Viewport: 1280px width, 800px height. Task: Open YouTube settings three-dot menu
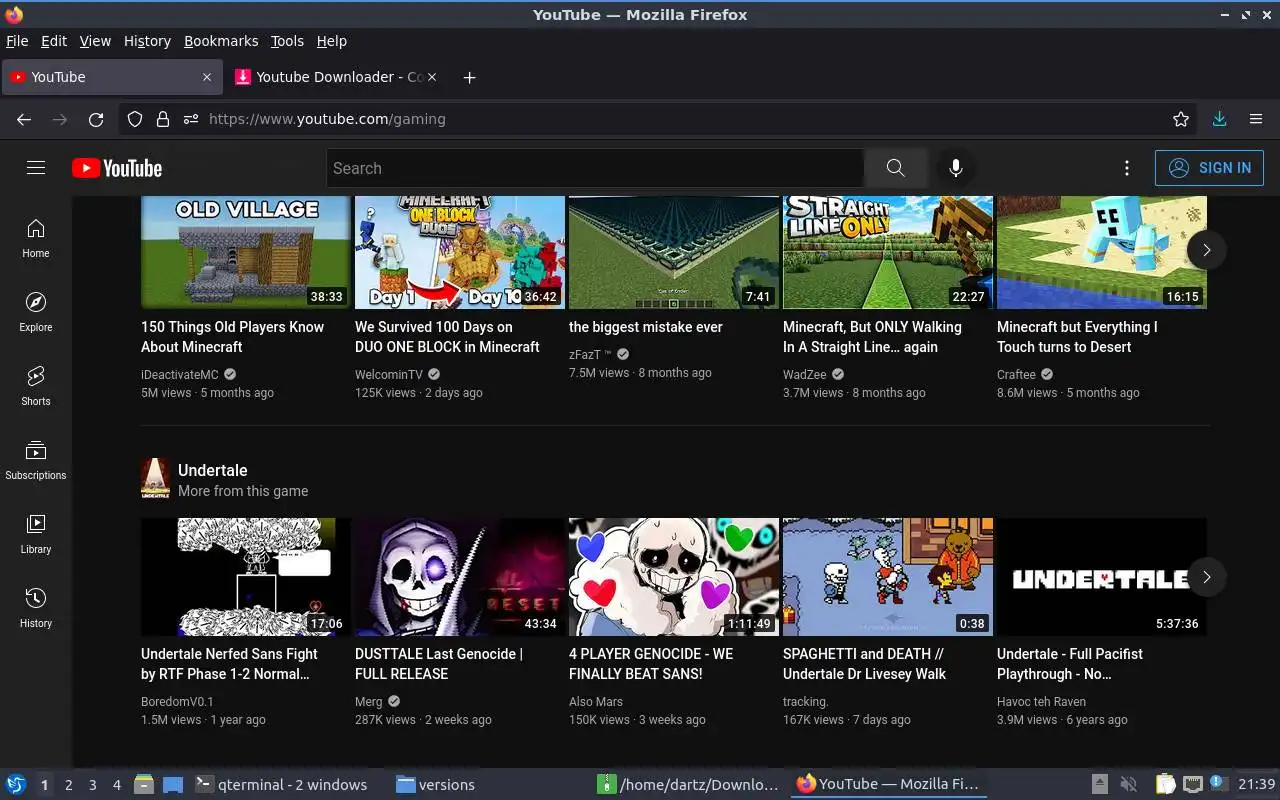click(1127, 168)
